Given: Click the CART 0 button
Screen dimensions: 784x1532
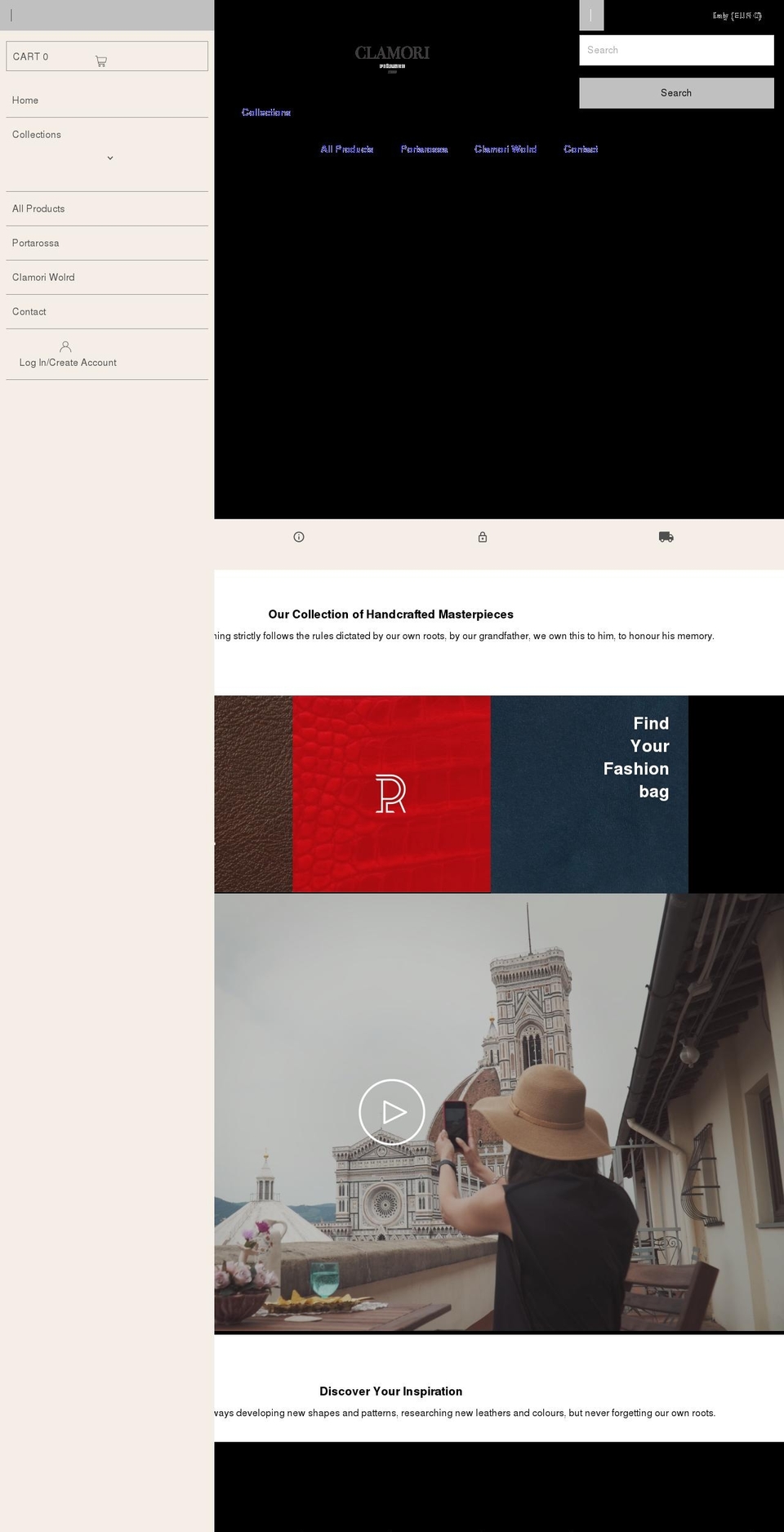Looking at the screenshot, I should coord(107,56).
